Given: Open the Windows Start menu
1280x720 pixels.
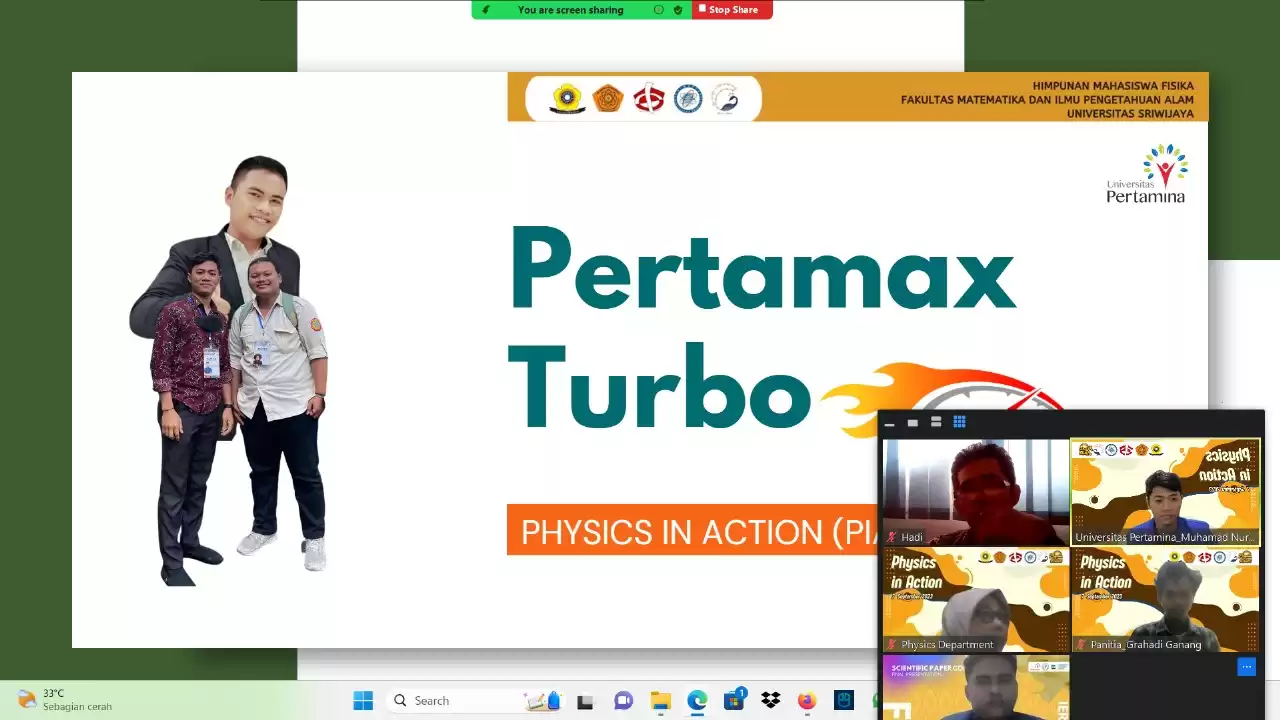Looking at the screenshot, I should [363, 700].
